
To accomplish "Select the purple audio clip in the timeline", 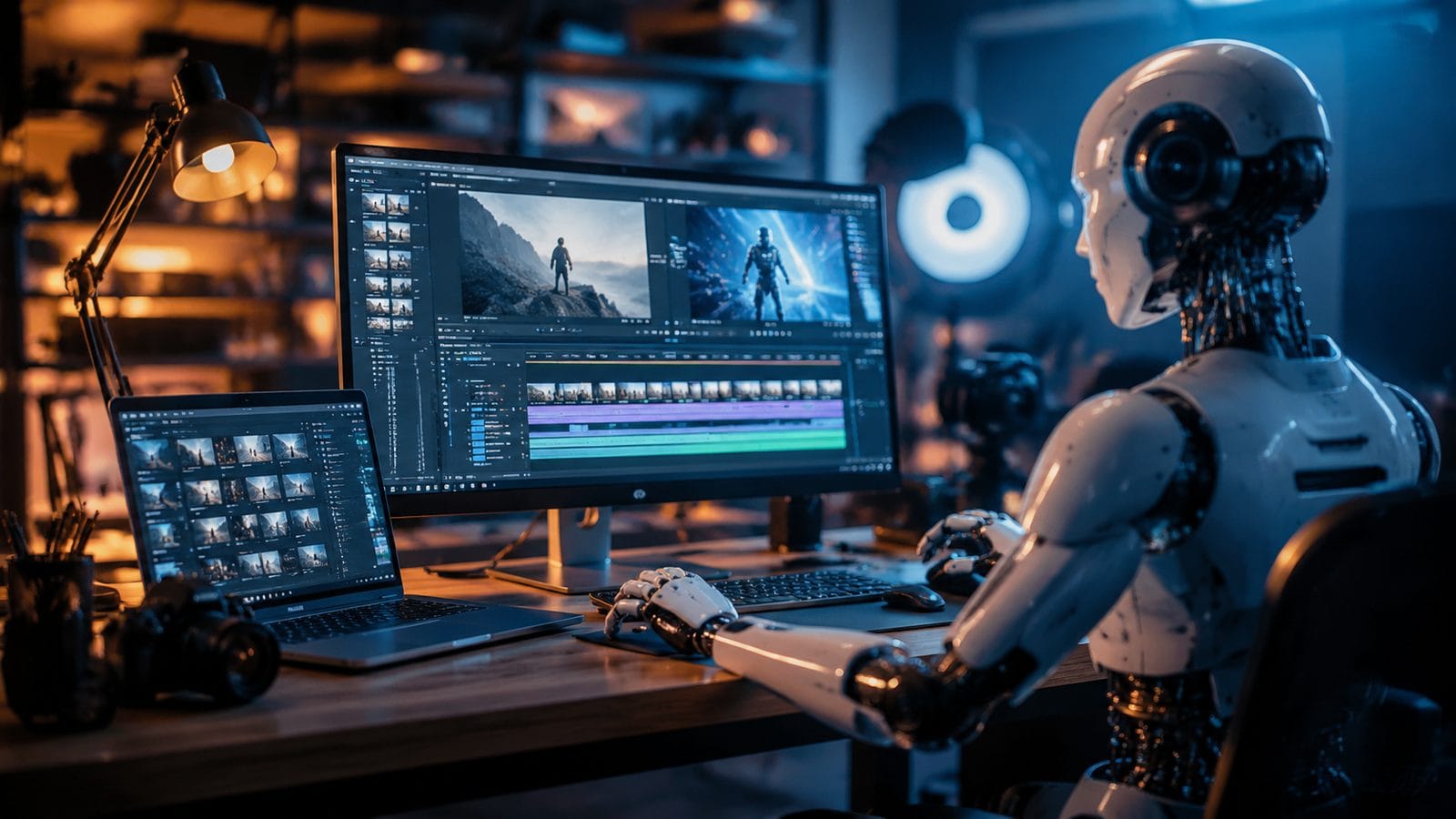I will (x=686, y=414).
